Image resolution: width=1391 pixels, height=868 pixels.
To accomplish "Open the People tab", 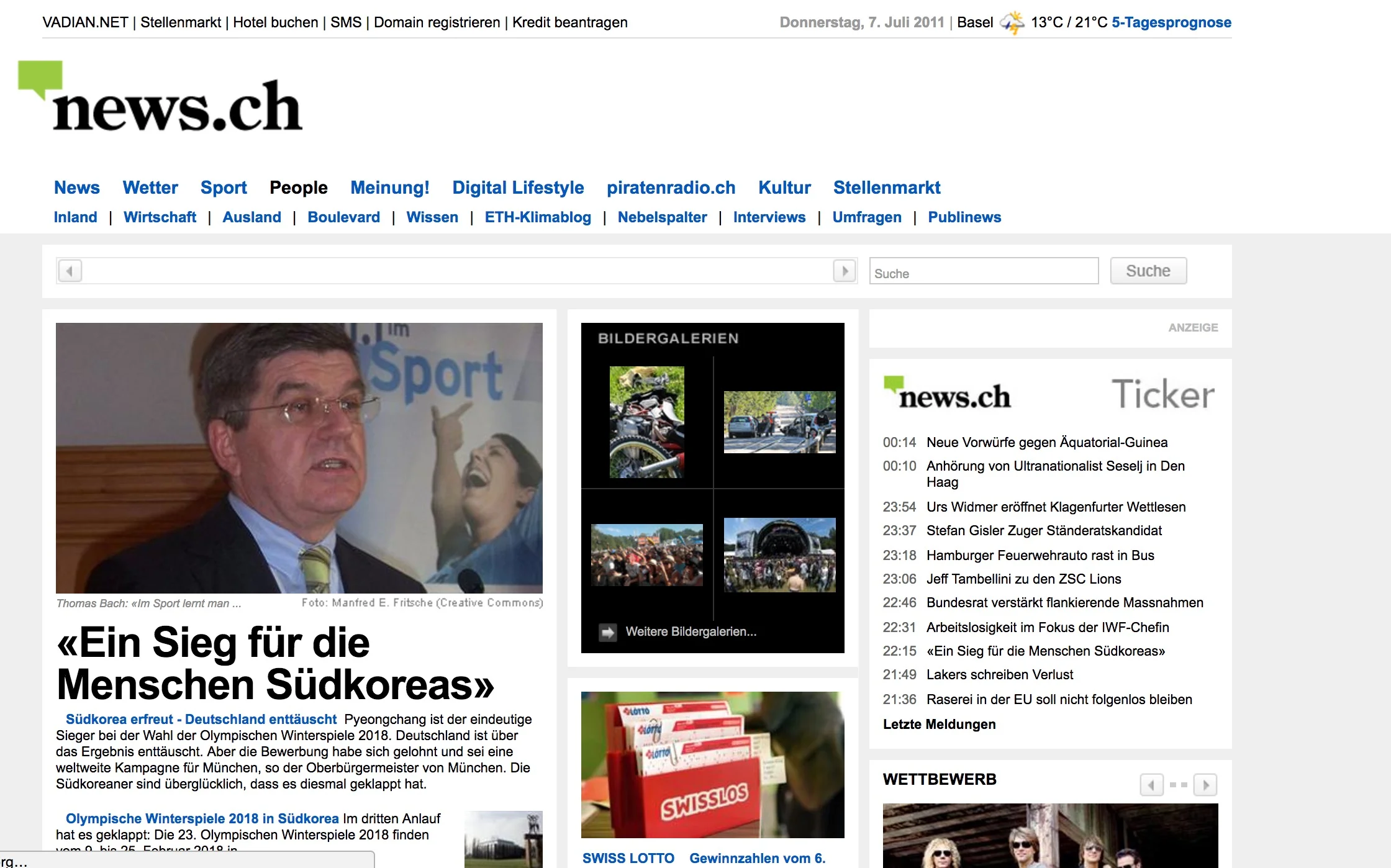I will pos(299,188).
